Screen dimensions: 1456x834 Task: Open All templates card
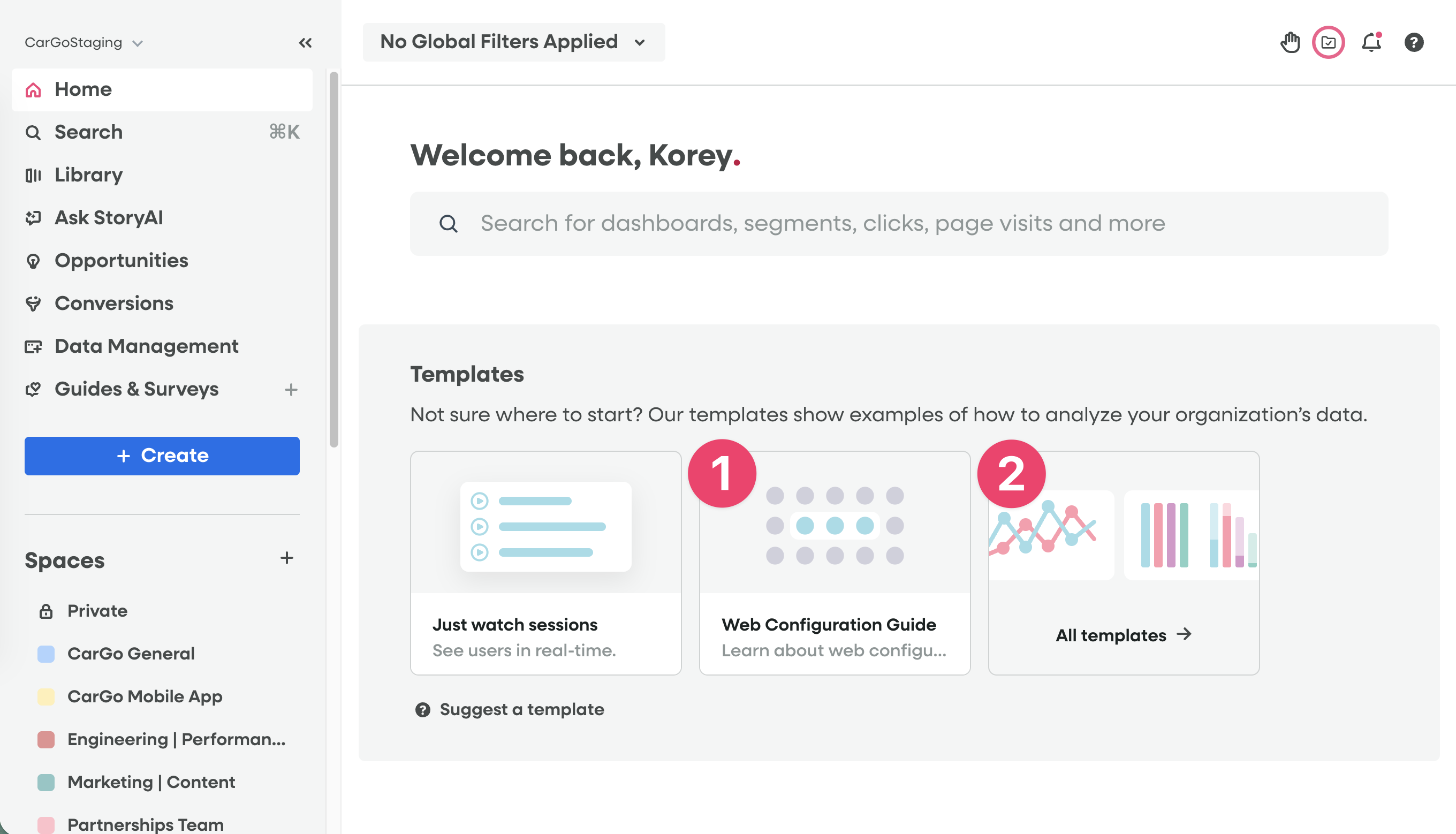[1123, 635]
